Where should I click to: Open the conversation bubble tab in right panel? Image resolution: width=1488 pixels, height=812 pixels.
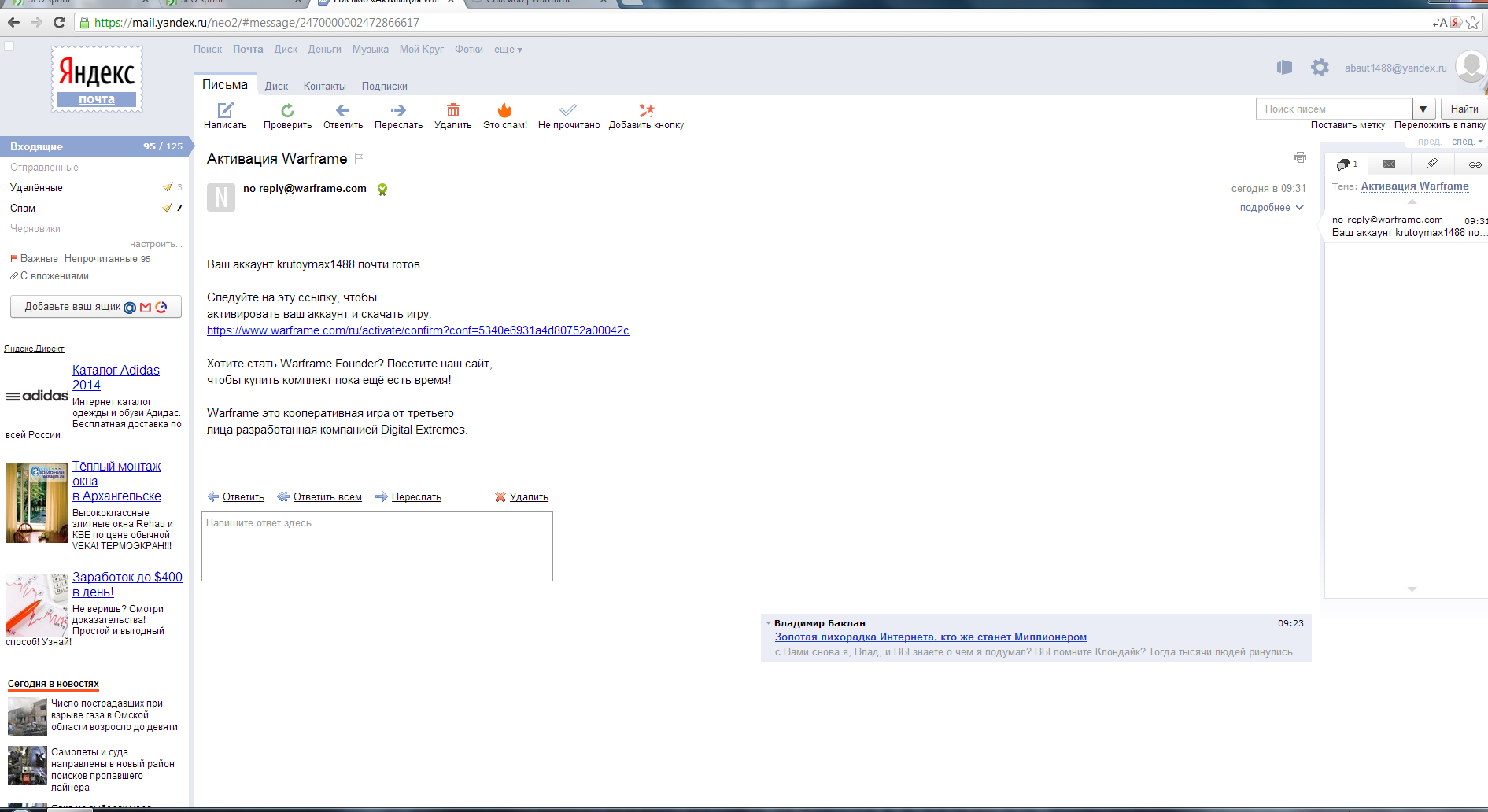click(1346, 164)
